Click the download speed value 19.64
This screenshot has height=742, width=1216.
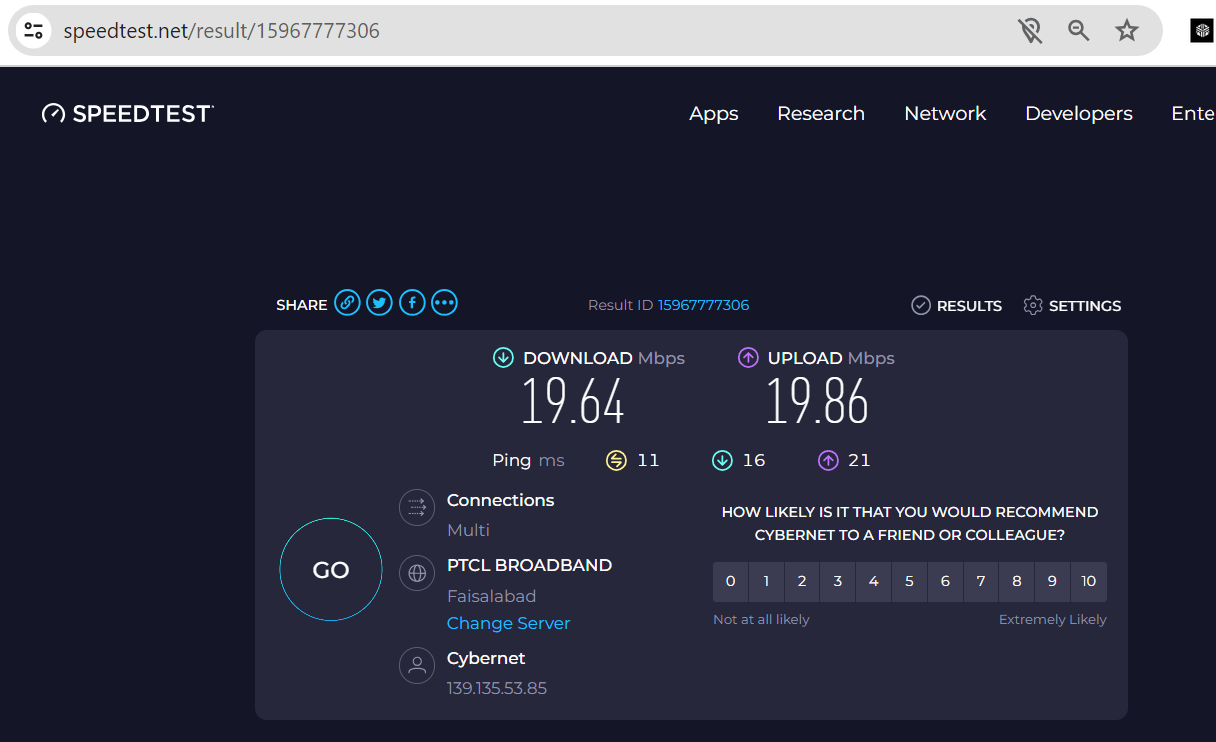coord(573,402)
